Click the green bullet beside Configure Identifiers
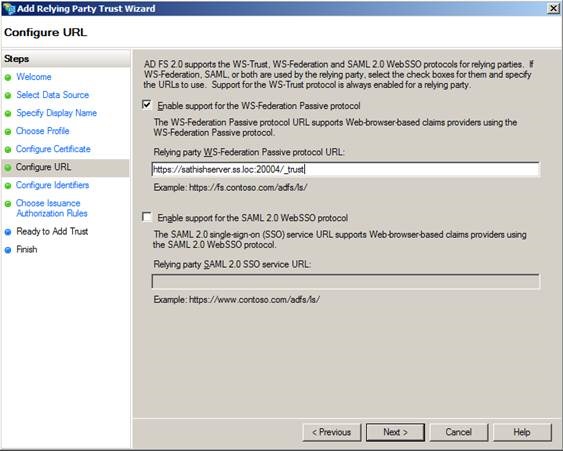563x451 pixels. click(8, 186)
